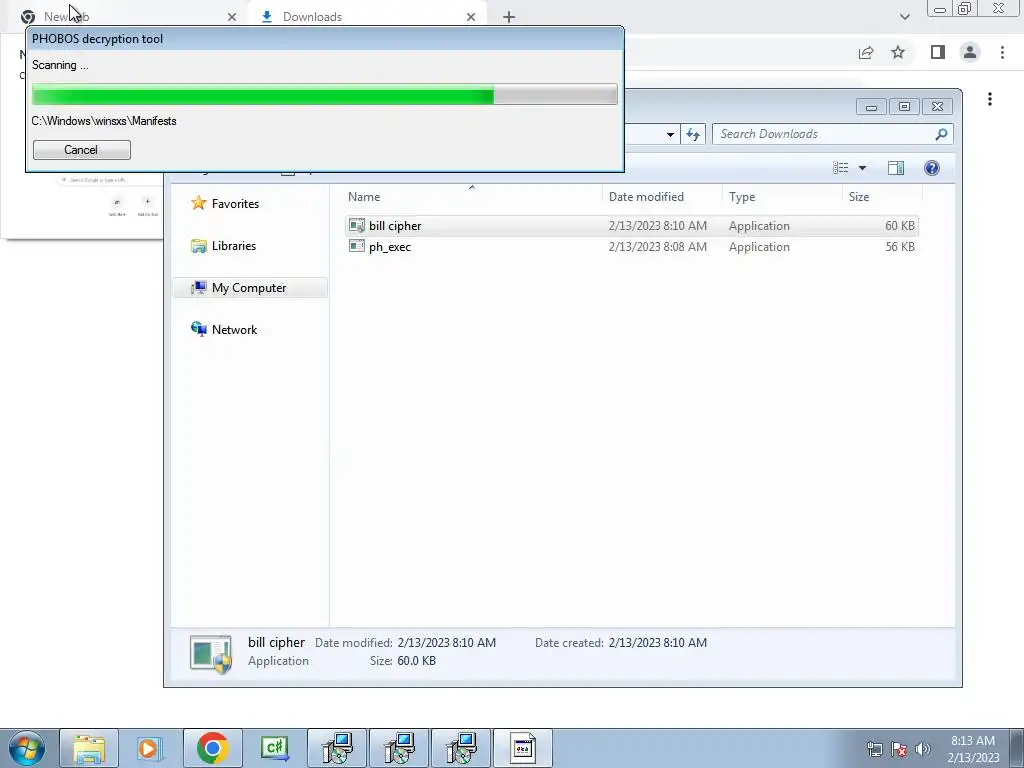The width and height of the screenshot is (1024, 768).
Task: Toggle the Explorer preview pane
Action: click(x=896, y=168)
